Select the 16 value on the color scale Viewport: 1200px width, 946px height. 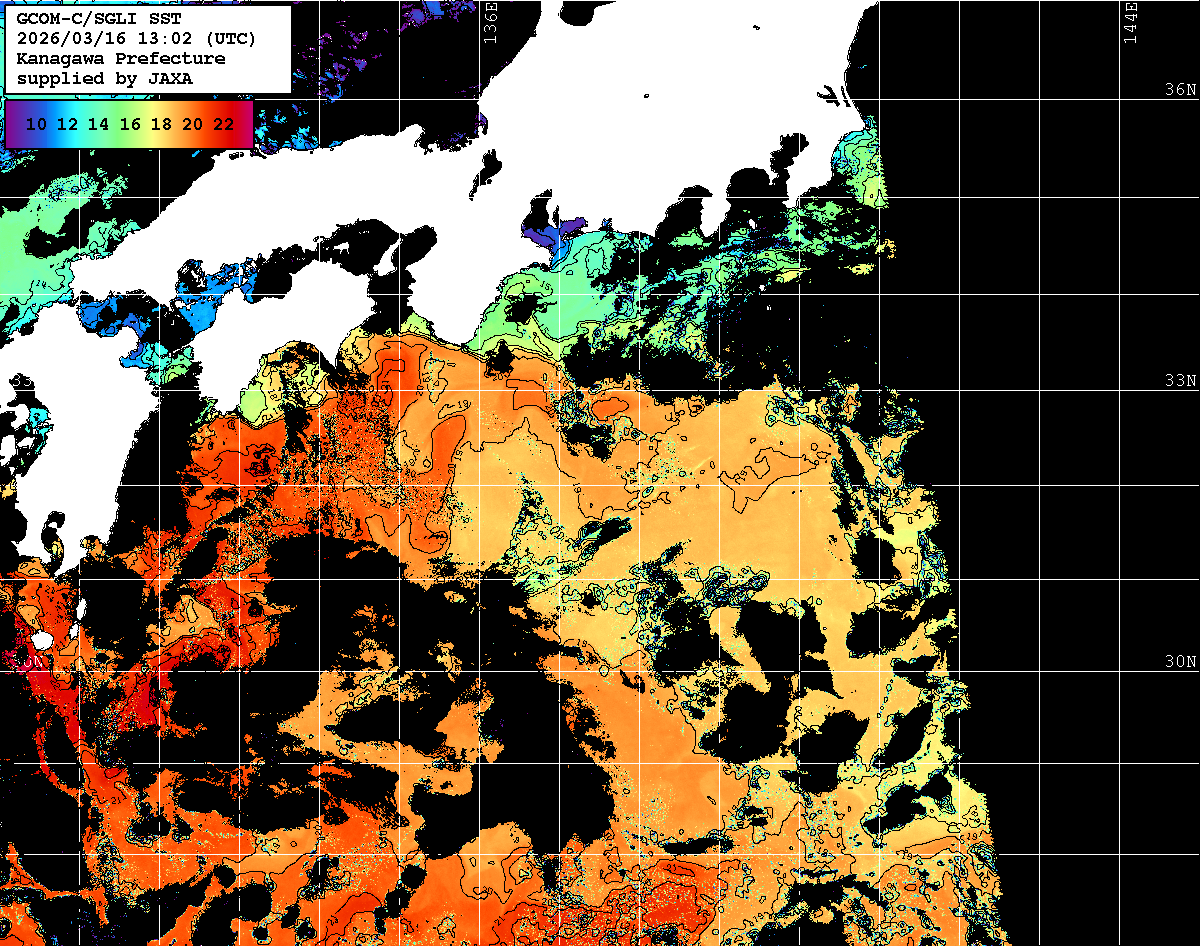pos(130,124)
